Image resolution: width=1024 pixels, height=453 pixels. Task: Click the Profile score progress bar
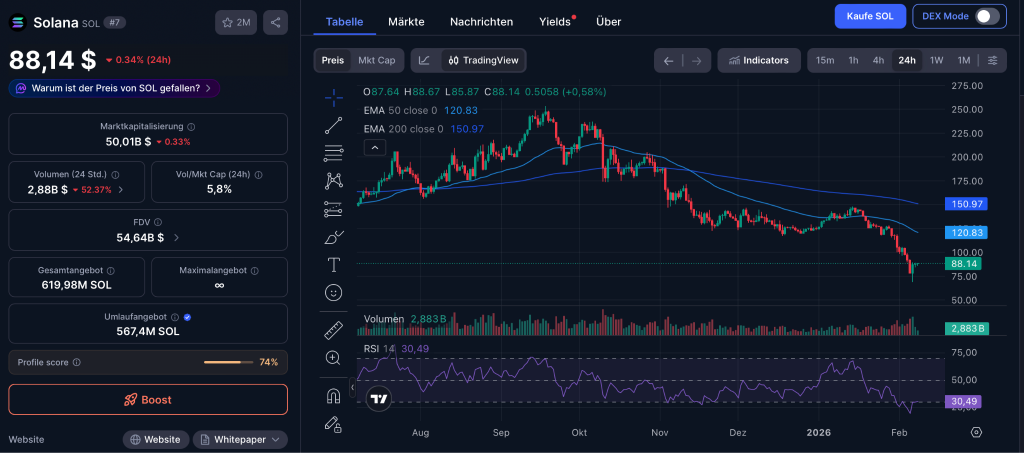tap(228, 362)
